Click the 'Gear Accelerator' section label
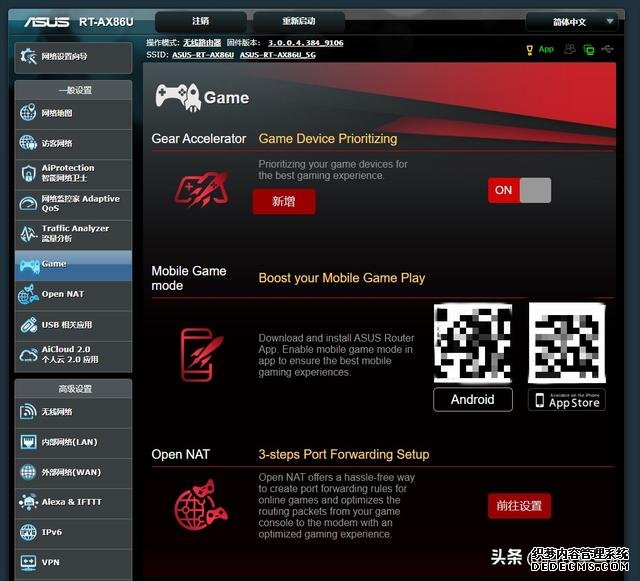This screenshot has width=640, height=581. pyautogui.click(x=199, y=139)
